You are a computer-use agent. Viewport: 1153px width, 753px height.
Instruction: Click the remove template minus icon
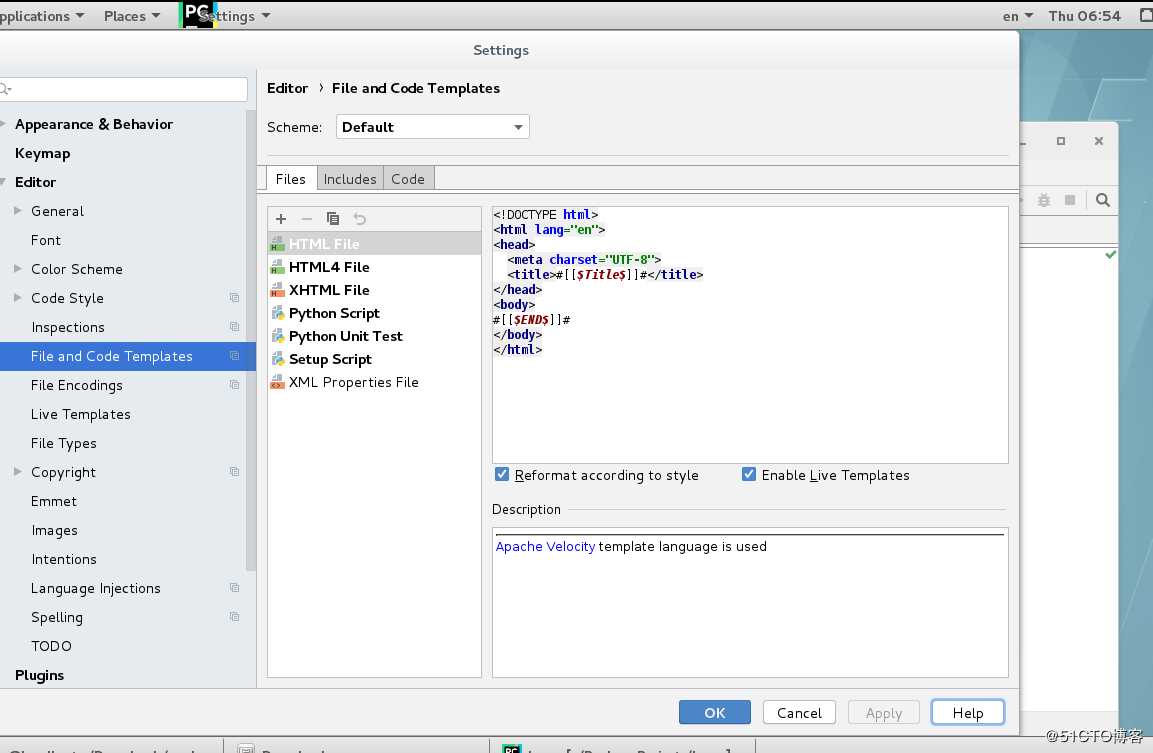click(x=307, y=218)
